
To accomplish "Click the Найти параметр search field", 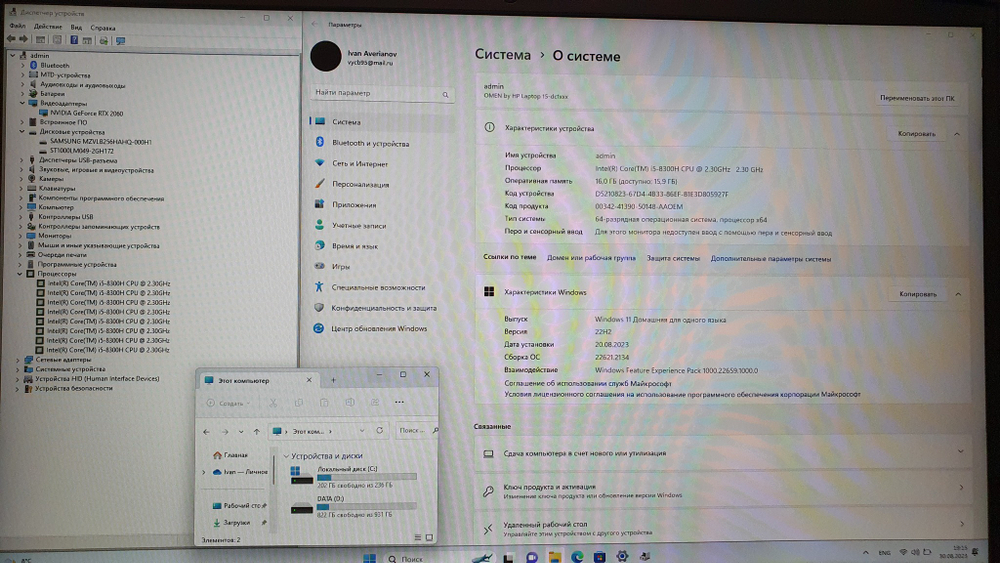I will (383, 93).
